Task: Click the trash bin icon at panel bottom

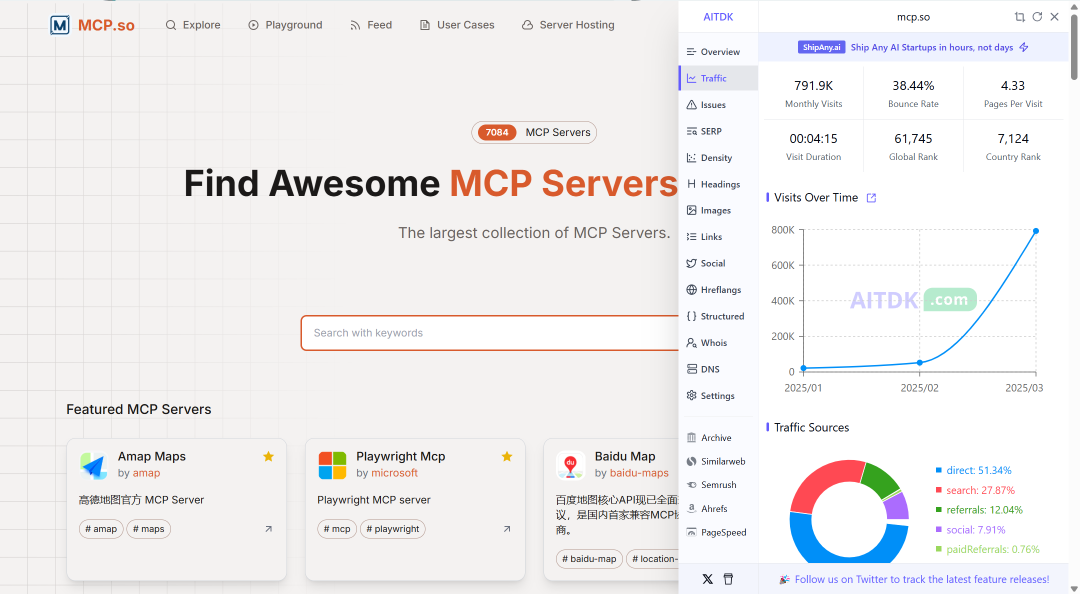Action: pyautogui.click(x=728, y=579)
